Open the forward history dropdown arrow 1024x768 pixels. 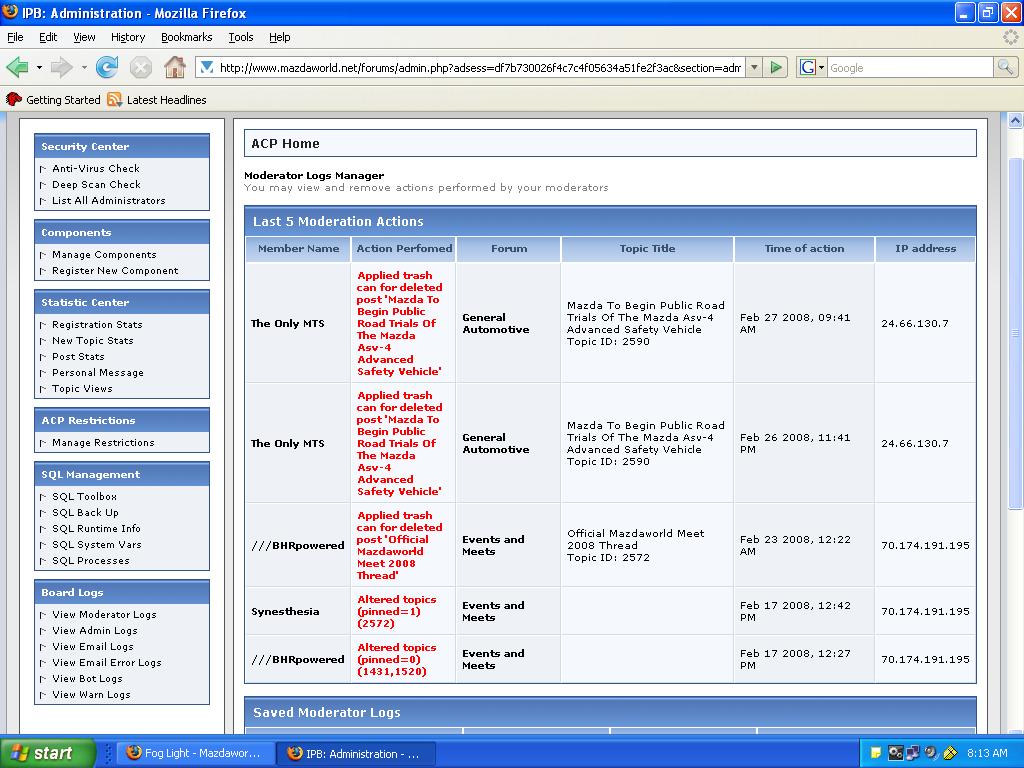[x=84, y=67]
